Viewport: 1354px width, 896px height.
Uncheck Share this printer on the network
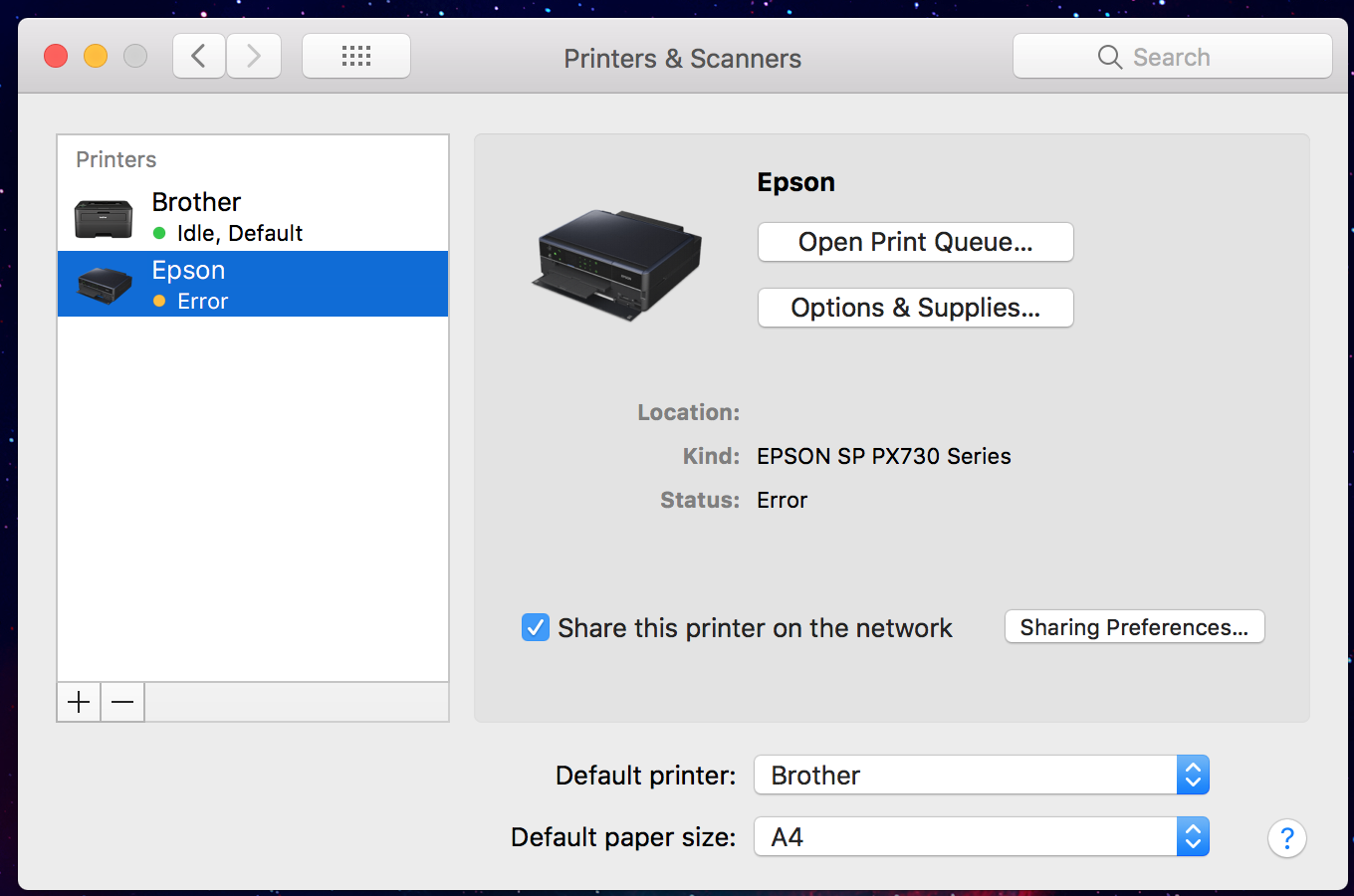pos(536,627)
